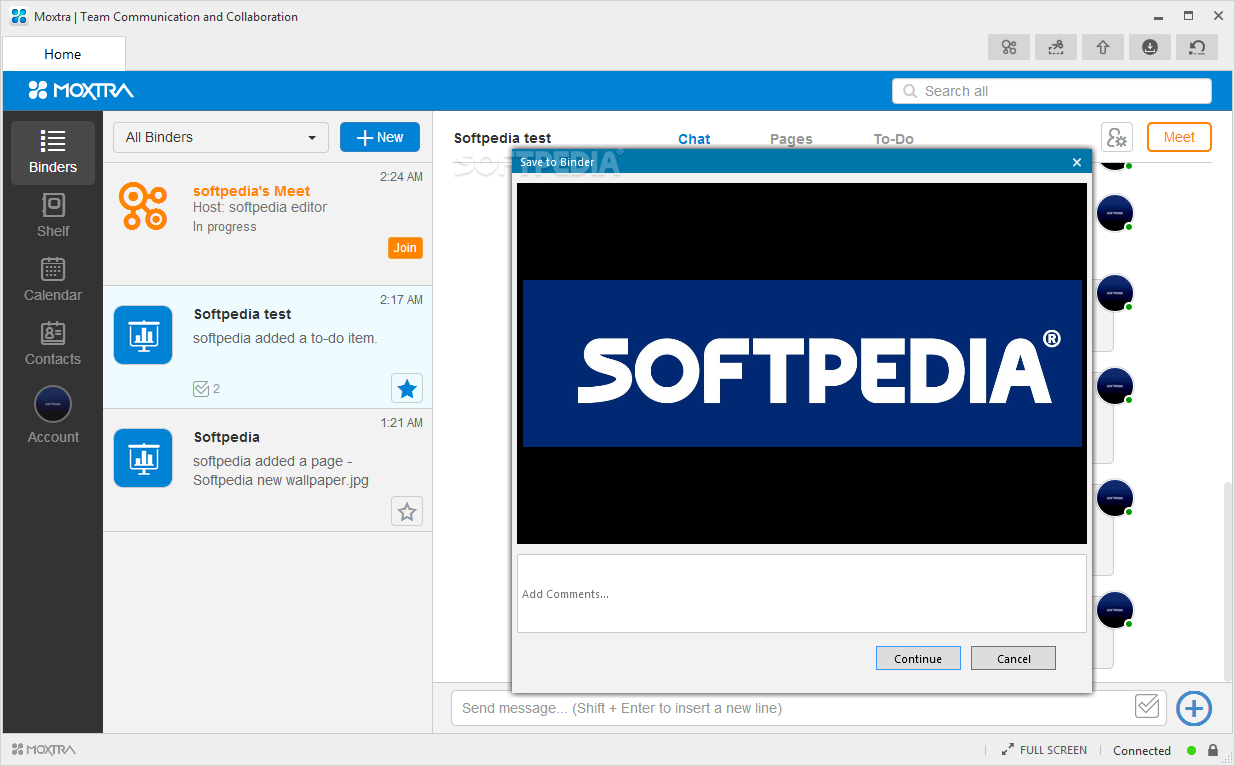Click the Moxtra meet icon in top toolbar
1235x766 pixels.
[1009, 47]
